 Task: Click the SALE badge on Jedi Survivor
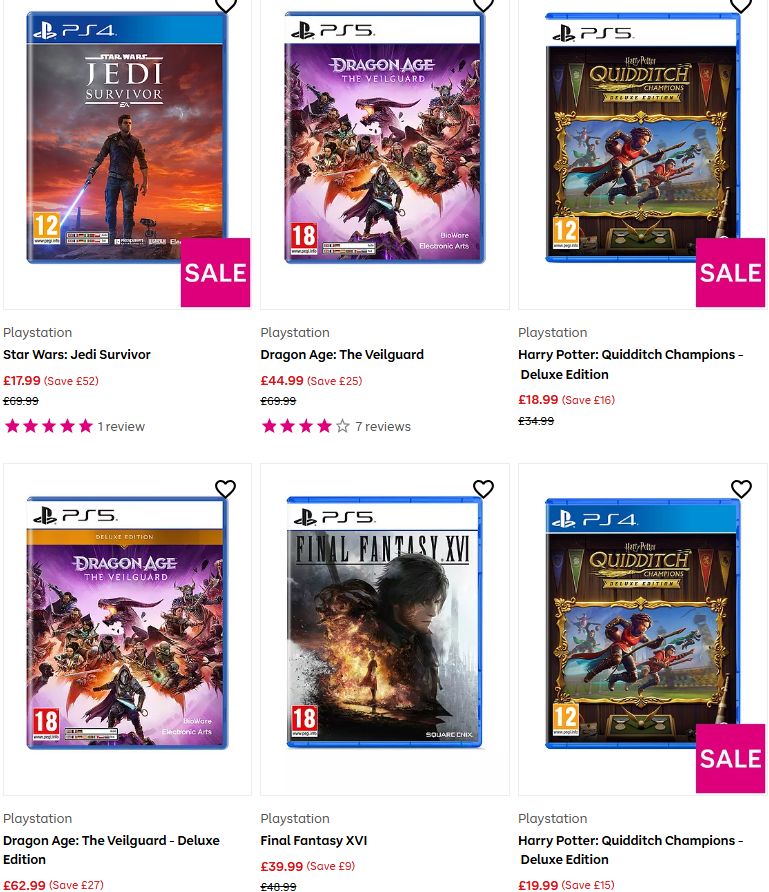(215, 272)
